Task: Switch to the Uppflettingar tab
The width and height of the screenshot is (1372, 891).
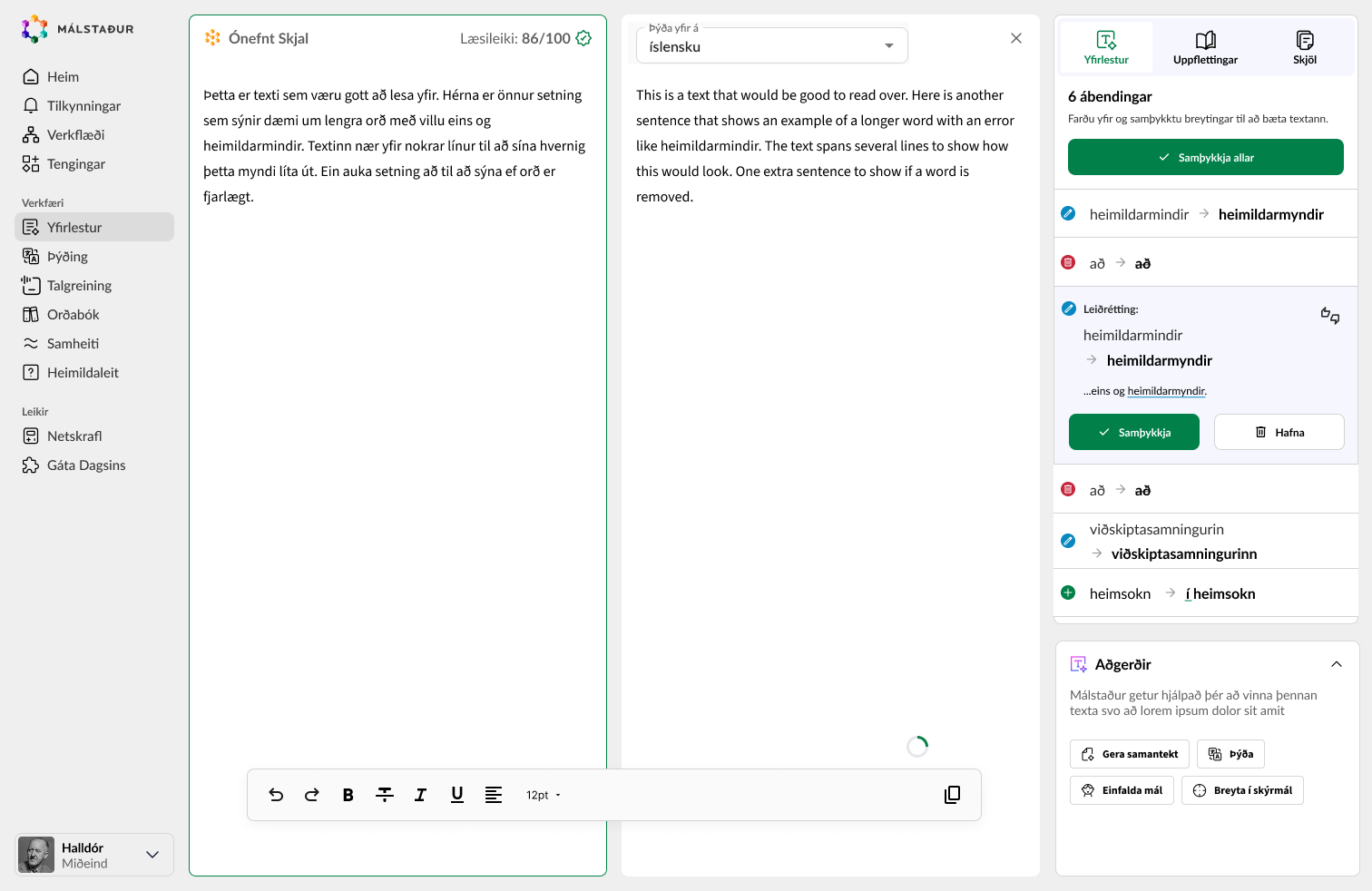Action: tap(1205, 47)
